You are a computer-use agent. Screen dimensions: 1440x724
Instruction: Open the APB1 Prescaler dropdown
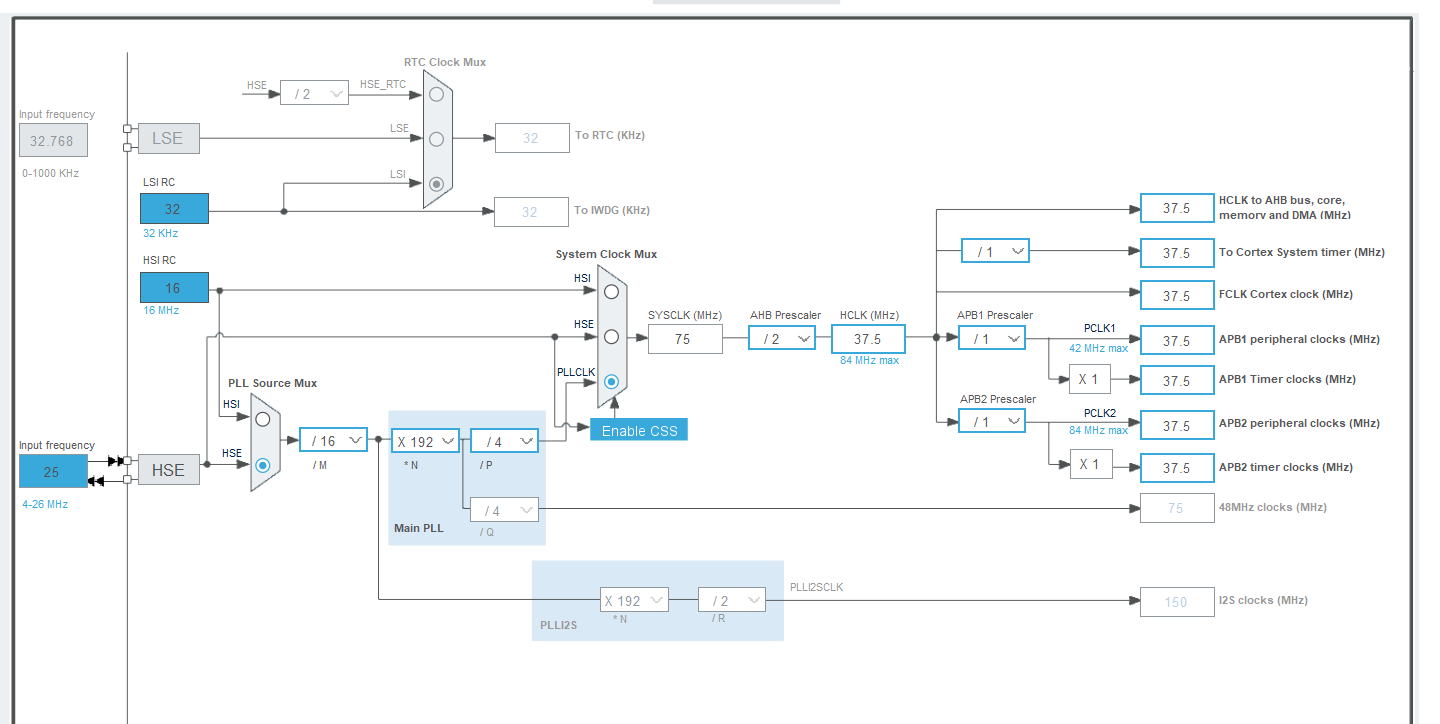[992, 339]
